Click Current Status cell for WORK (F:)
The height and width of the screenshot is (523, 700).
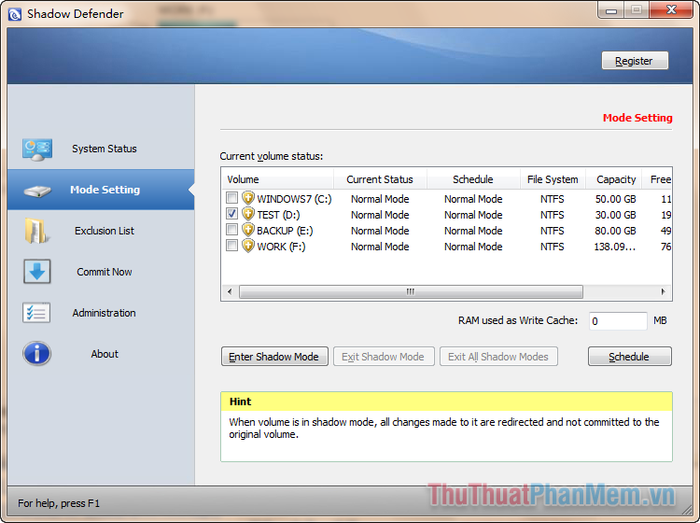pos(380,247)
